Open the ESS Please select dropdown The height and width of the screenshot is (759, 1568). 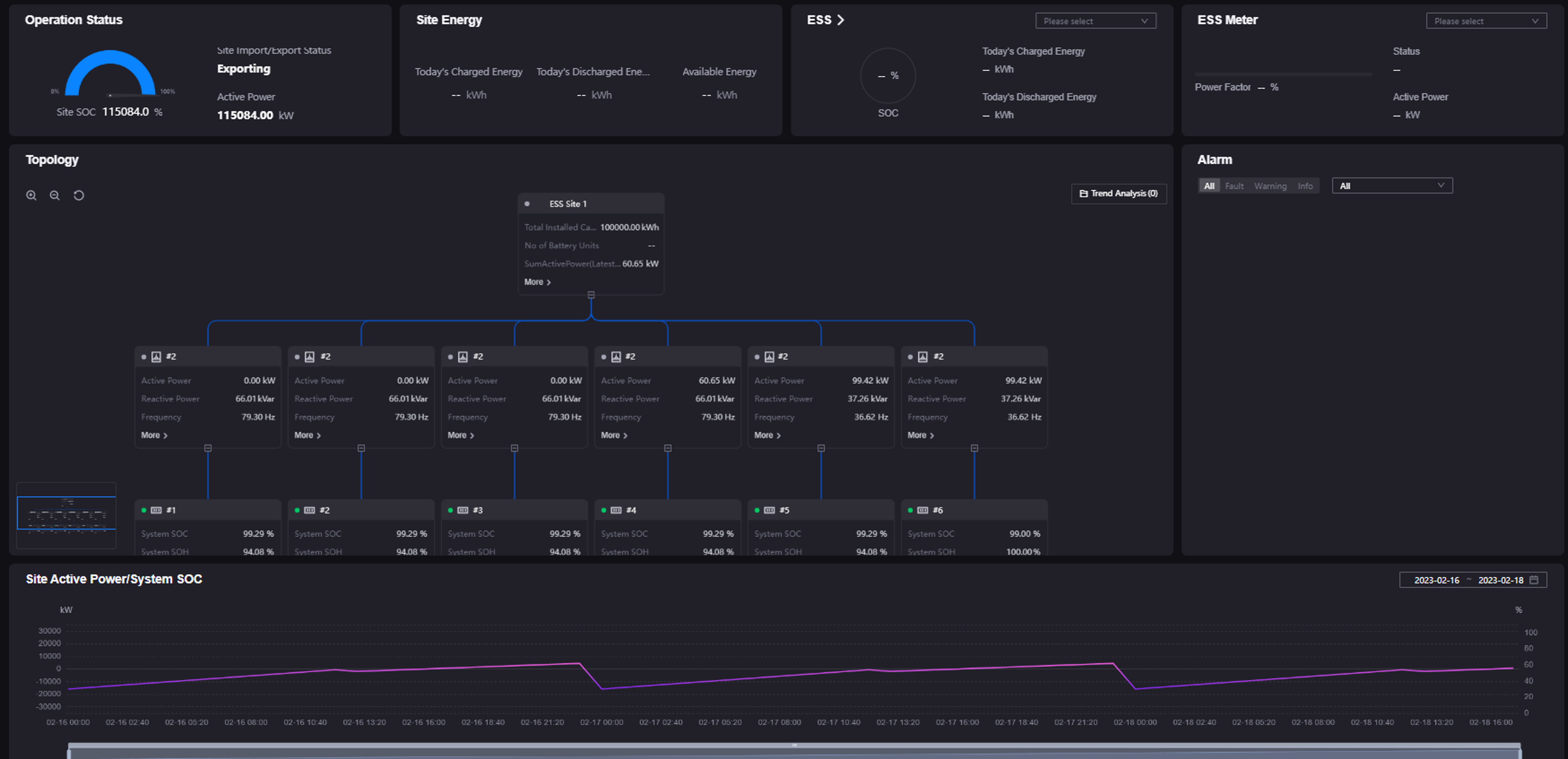click(x=1095, y=21)
